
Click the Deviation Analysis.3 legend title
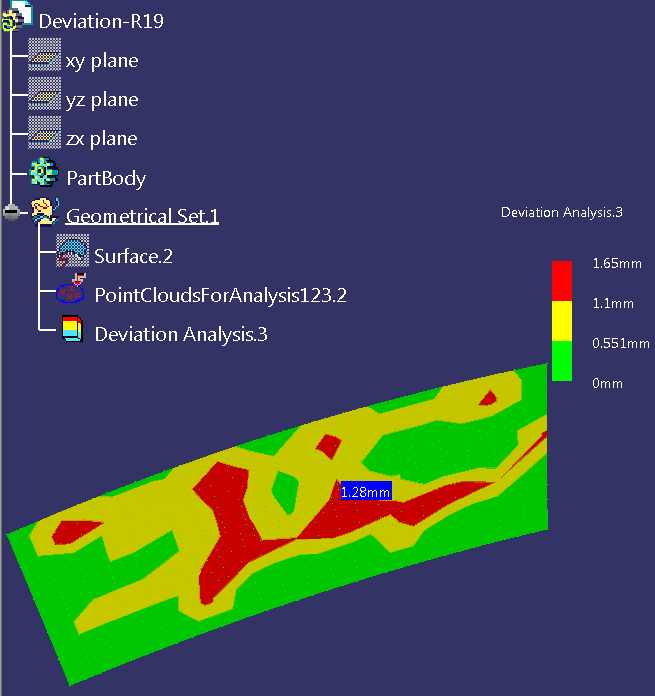click(x=562, y=213)
